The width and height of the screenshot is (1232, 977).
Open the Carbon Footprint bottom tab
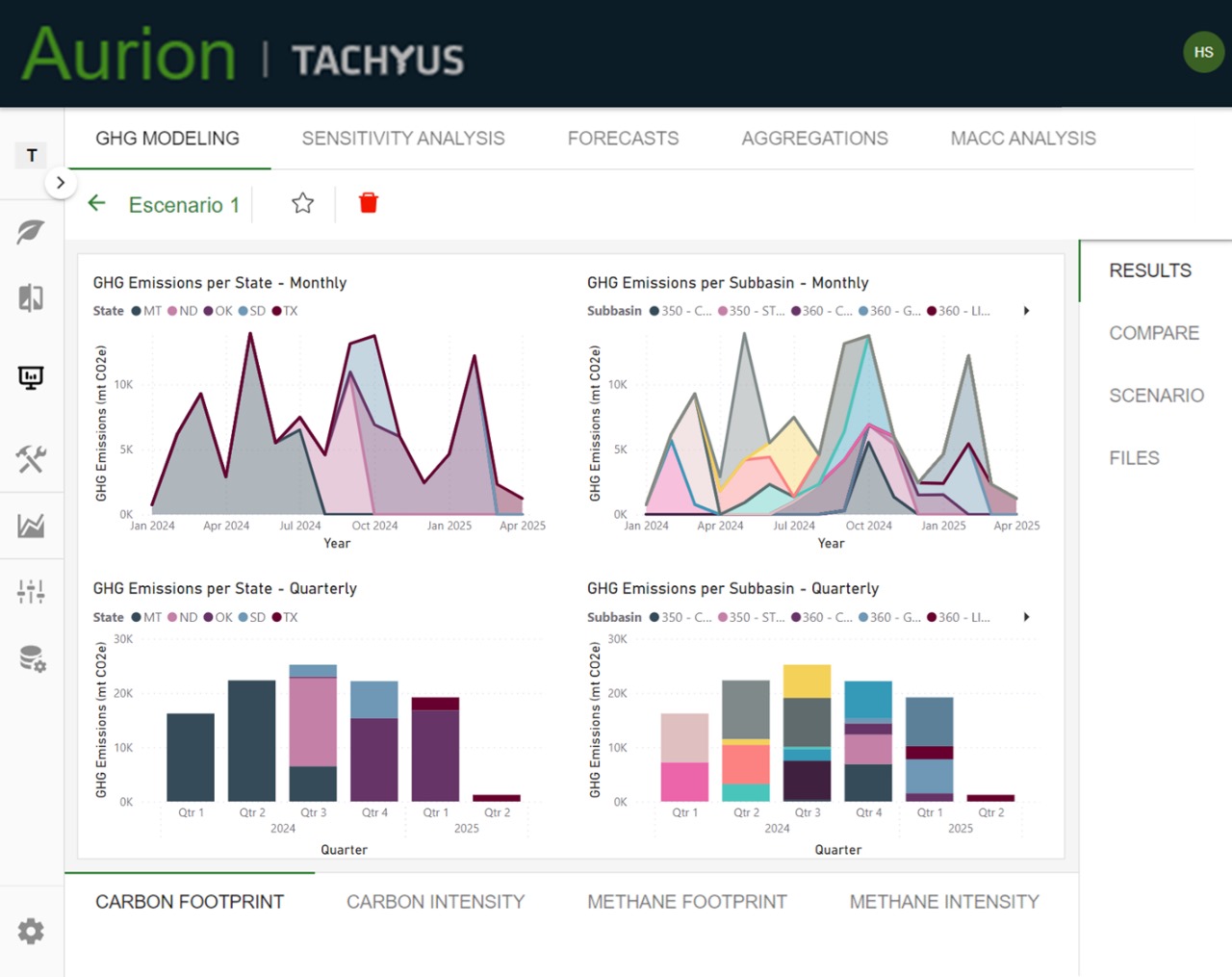pyautogui.click(x=190, y=902)
